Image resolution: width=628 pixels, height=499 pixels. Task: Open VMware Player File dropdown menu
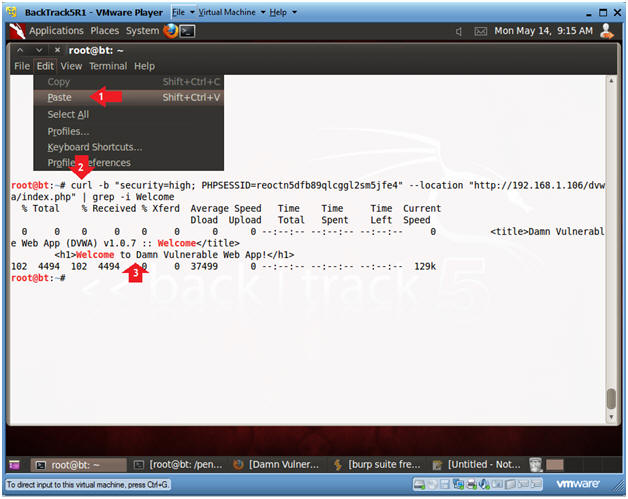click(x=183, y=12)
